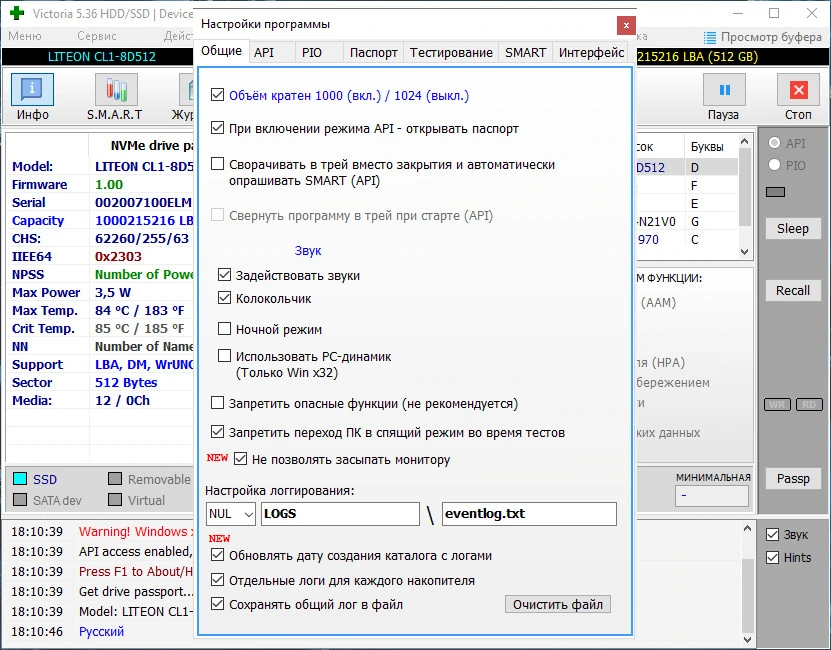Click the Press F1 to About log line

136,572
